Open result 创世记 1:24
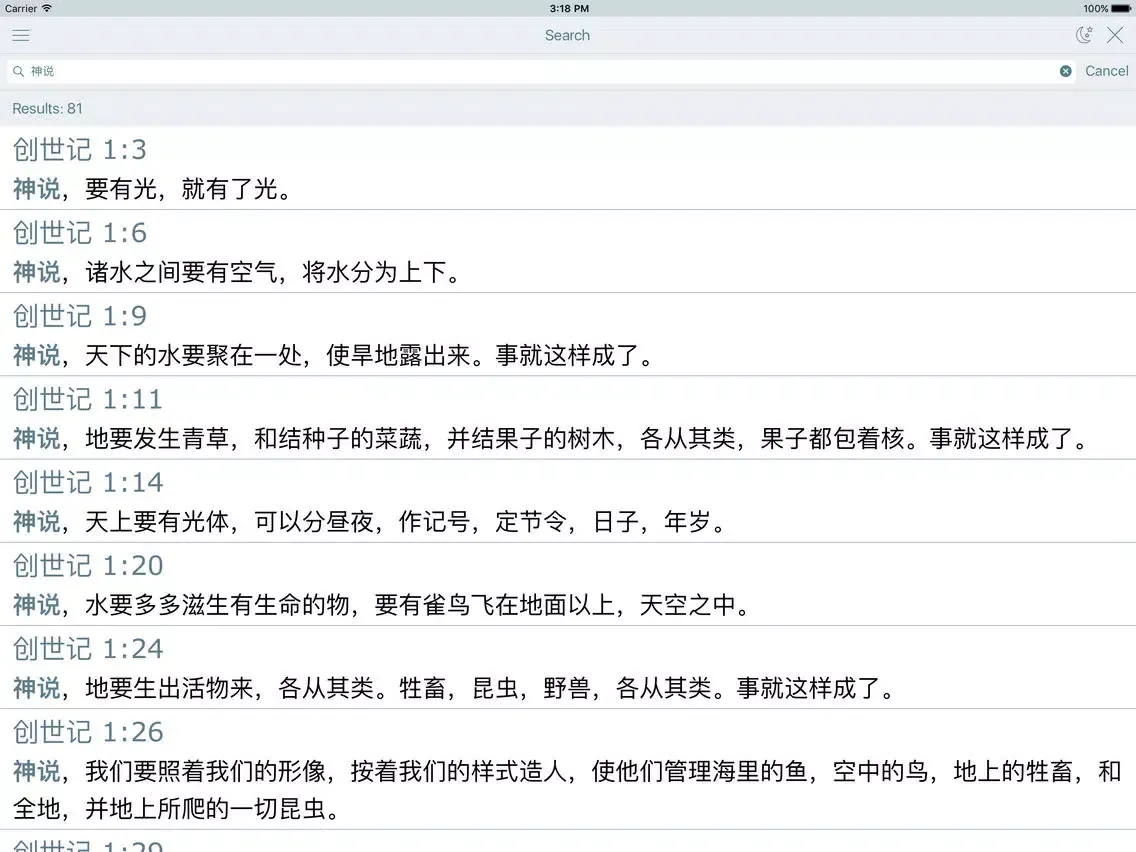The height and width of the screenshot is (852, 1136). pyautogui.click(x=568, y=668)
